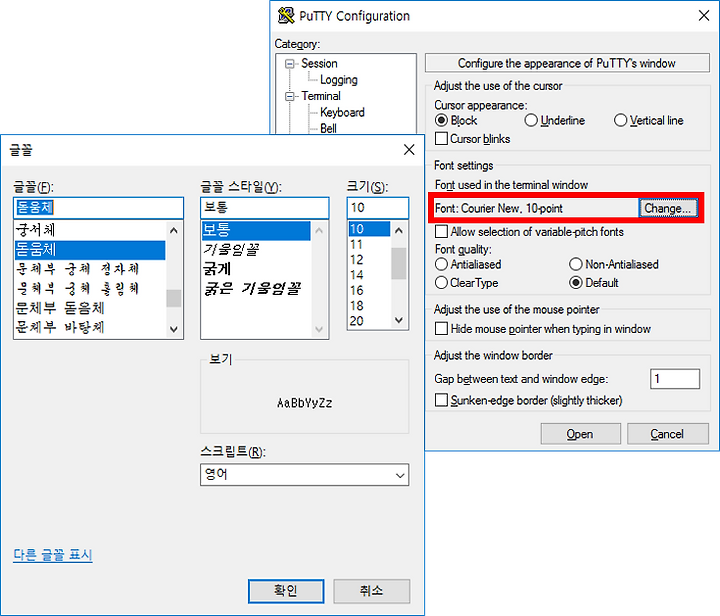
Task: Click size list scroll up arrow
Action: (399, 230)
